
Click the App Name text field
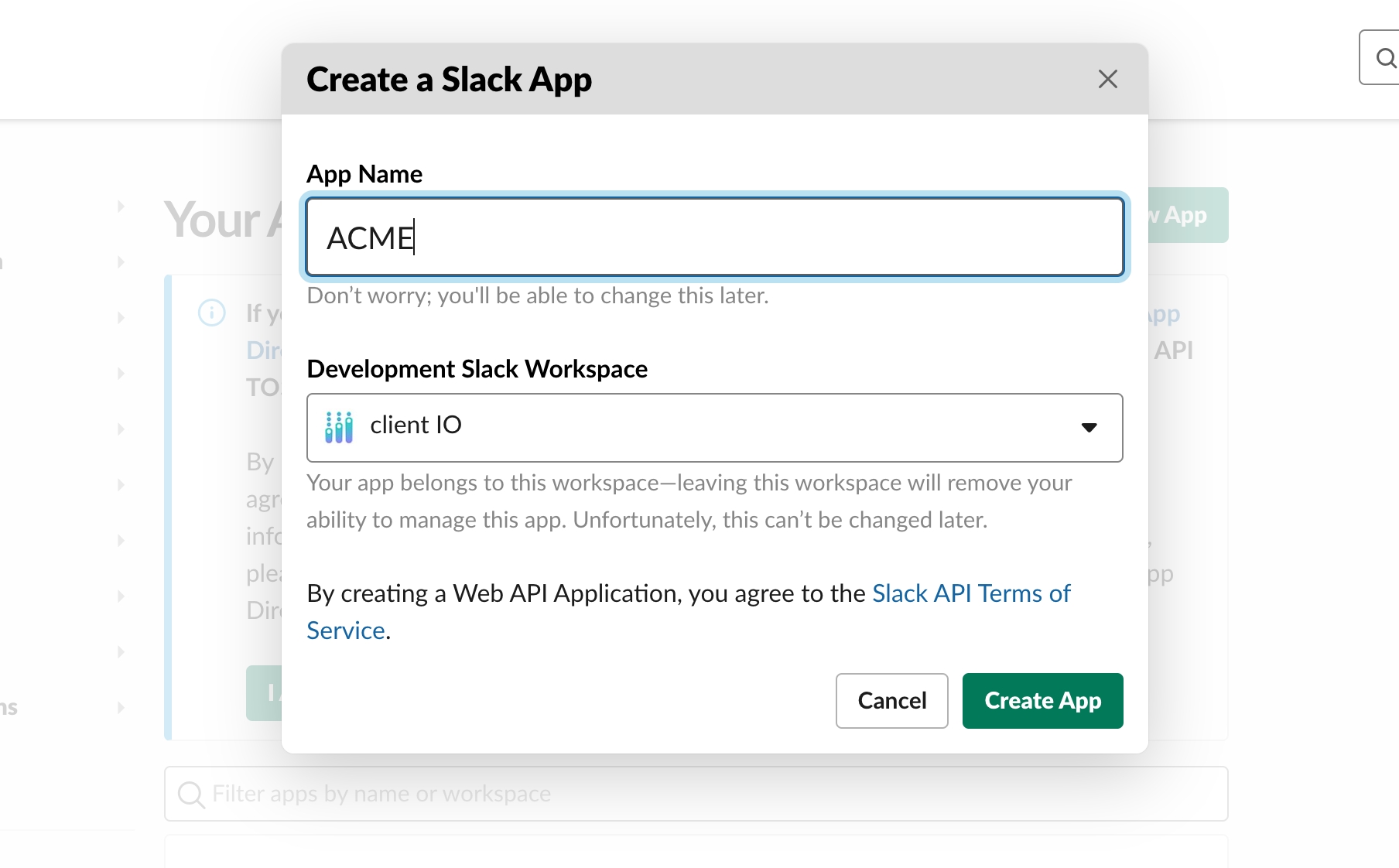click(x=714, y=238)
